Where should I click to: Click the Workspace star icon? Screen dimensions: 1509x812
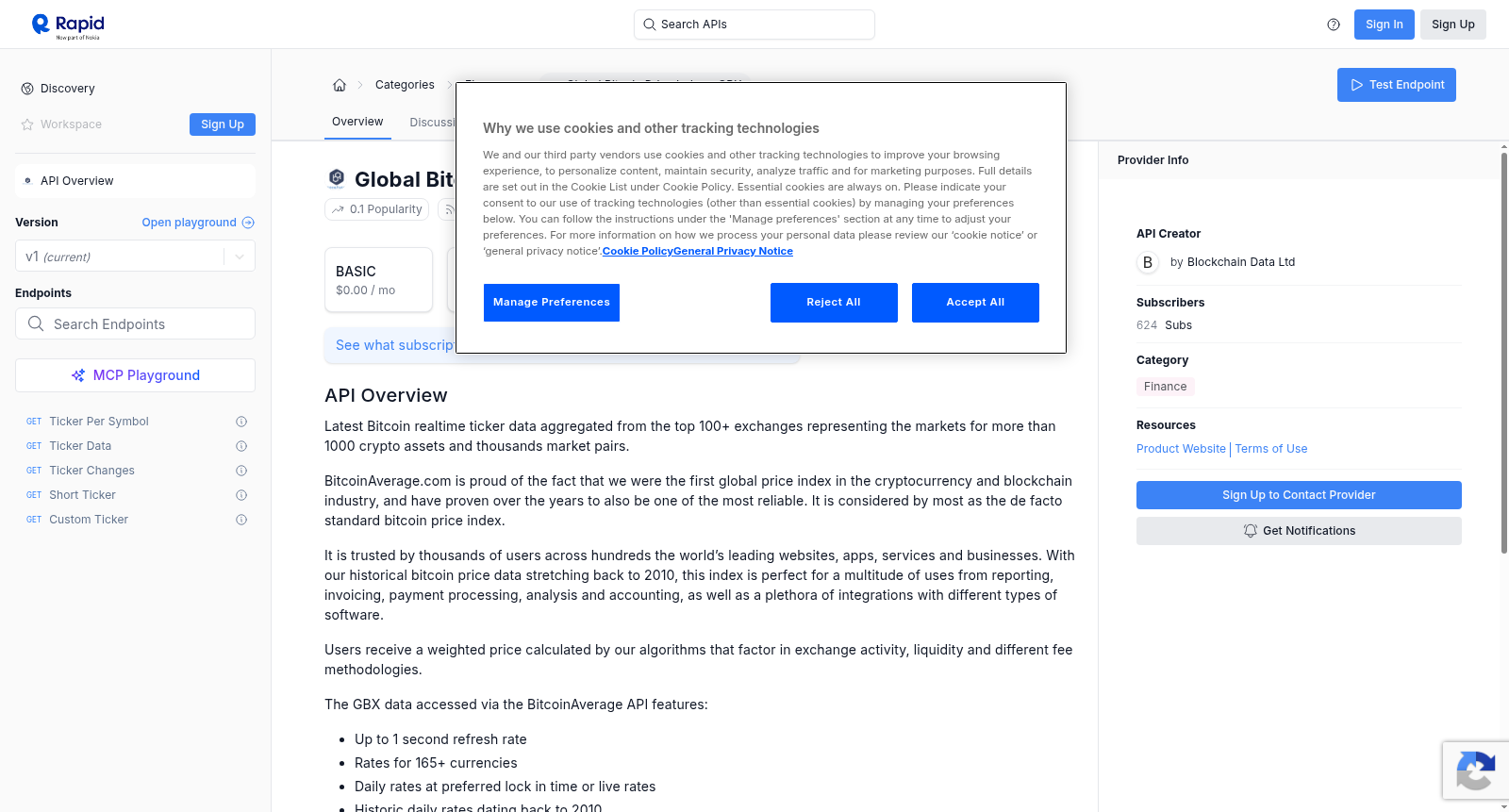(x=27, y=124)
